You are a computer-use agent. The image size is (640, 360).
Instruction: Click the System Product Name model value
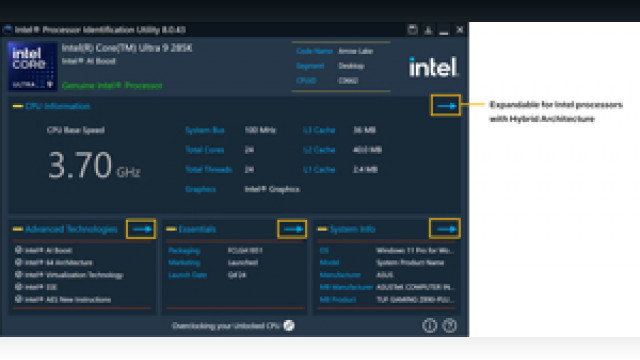[410, 262]
